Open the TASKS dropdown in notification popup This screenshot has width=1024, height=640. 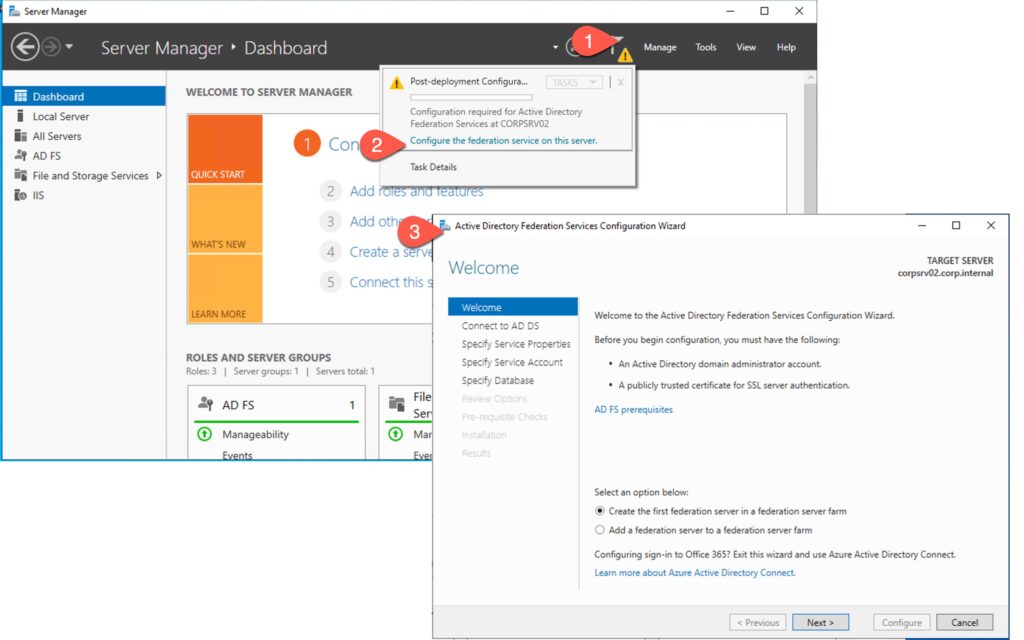click(574, 82)
